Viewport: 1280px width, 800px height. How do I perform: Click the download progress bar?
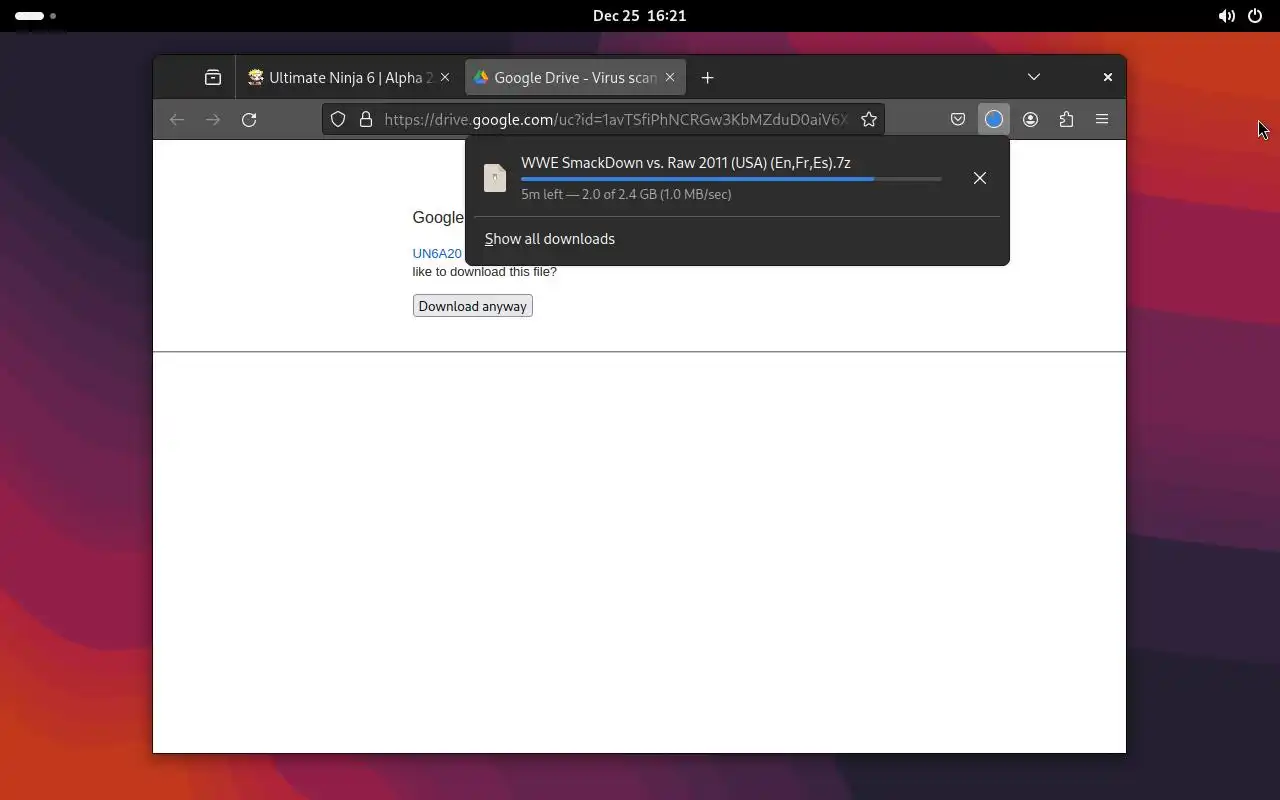pos(731,179)
